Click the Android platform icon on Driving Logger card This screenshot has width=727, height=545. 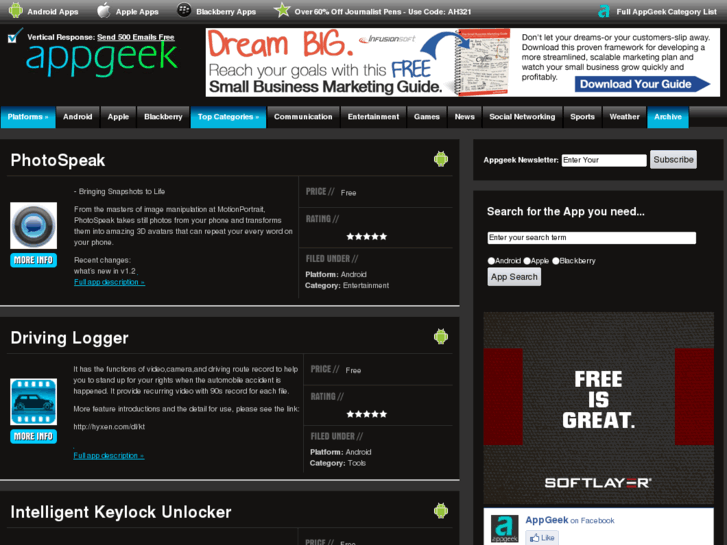(x=440, y=337)
